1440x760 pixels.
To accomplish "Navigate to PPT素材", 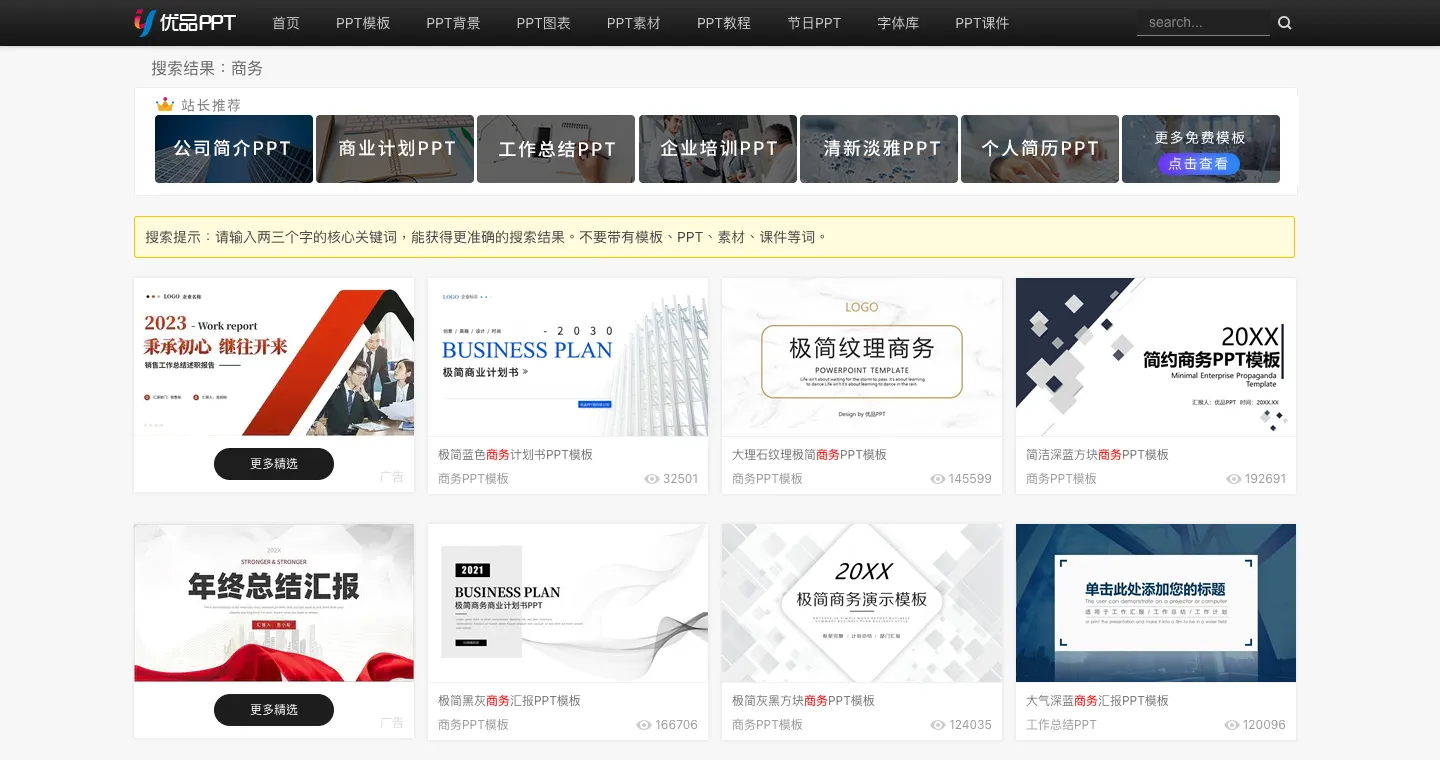I will click(x=633, y=23).
